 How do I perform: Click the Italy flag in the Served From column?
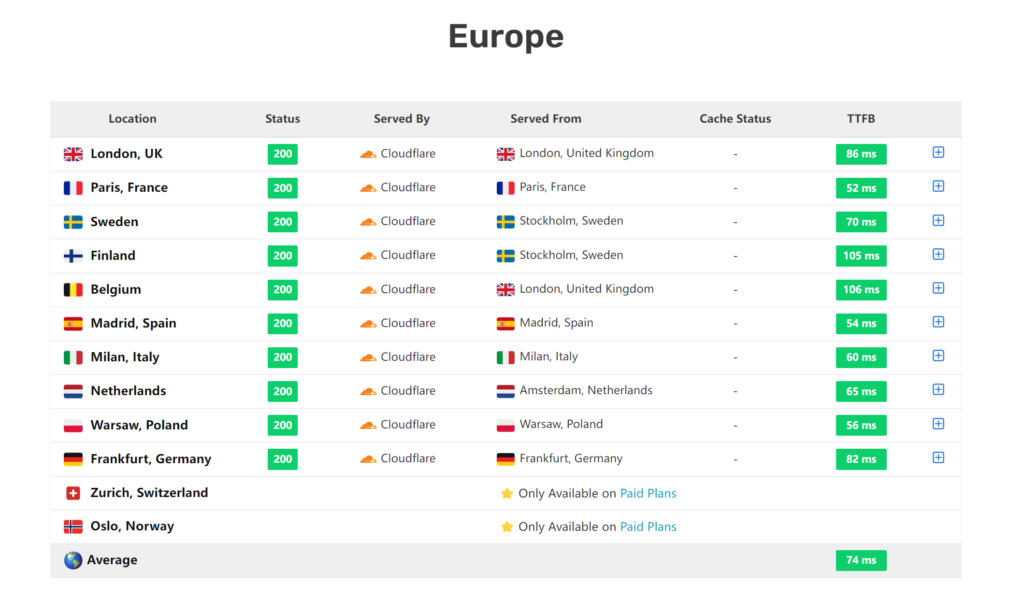click(505, 357)
